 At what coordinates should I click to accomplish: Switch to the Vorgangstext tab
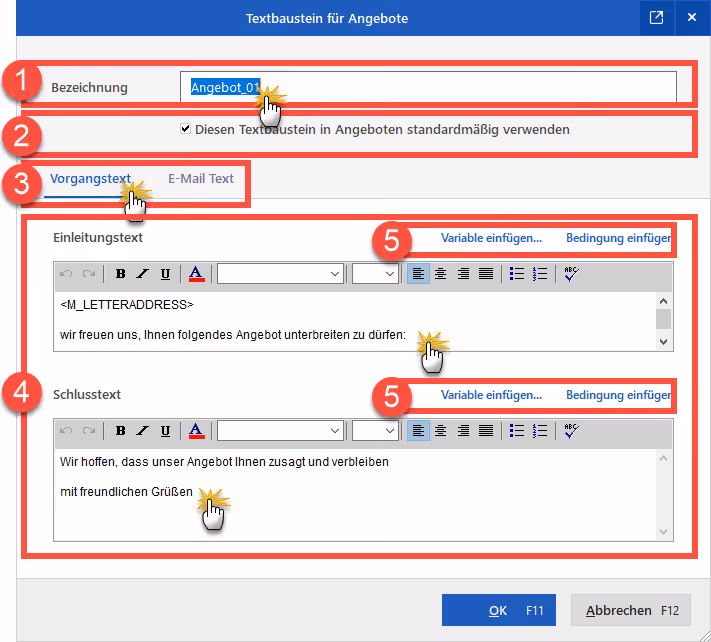click(91, 179)
